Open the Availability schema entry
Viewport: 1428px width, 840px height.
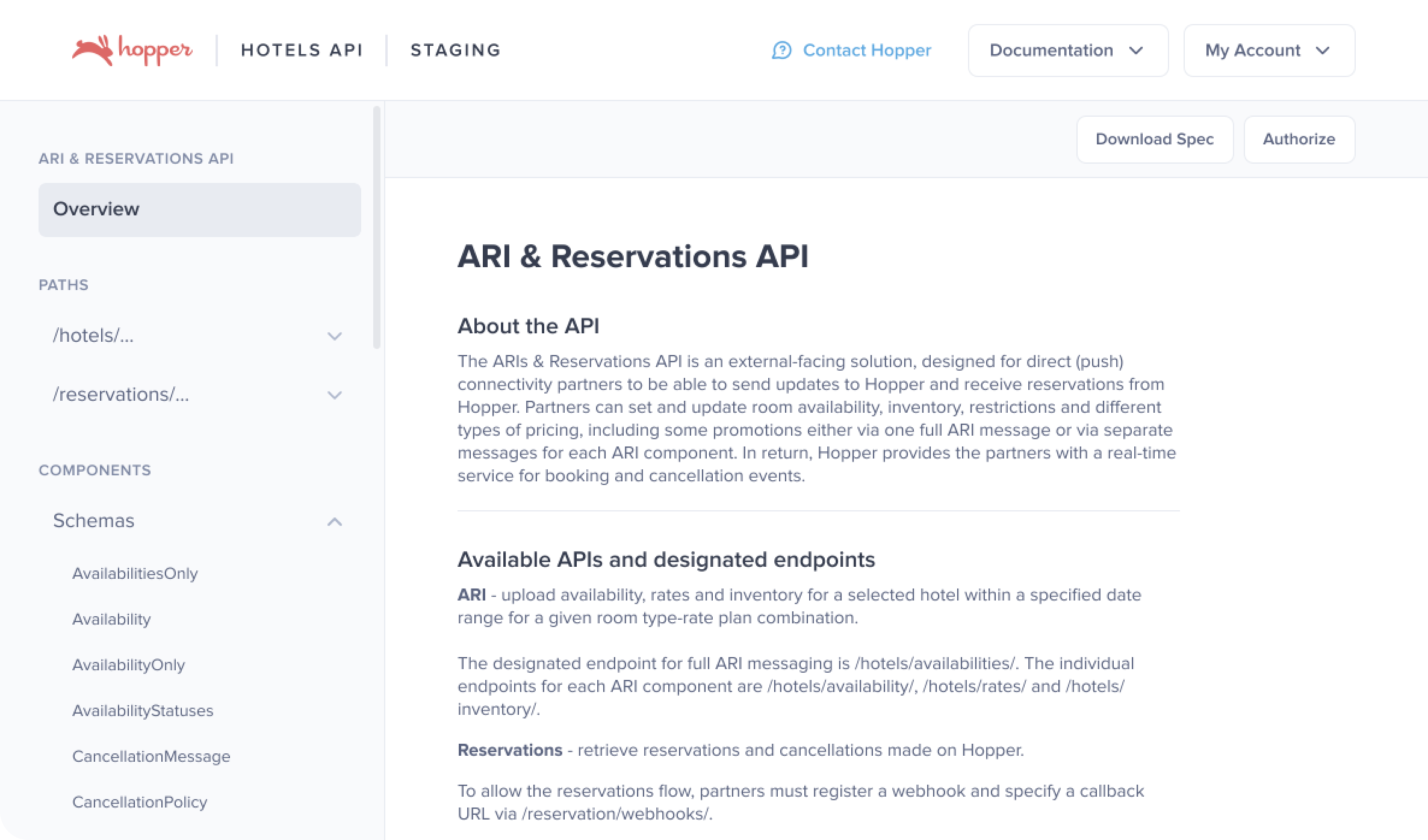(111, 619)
